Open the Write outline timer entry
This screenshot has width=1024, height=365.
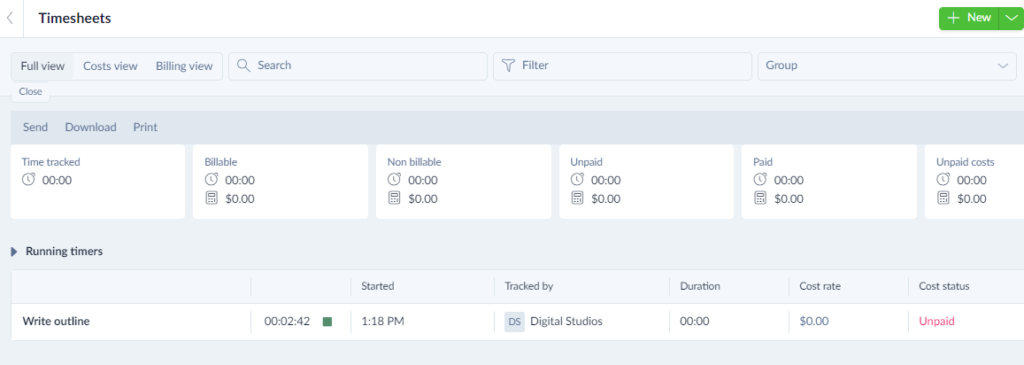coord(56,321)
